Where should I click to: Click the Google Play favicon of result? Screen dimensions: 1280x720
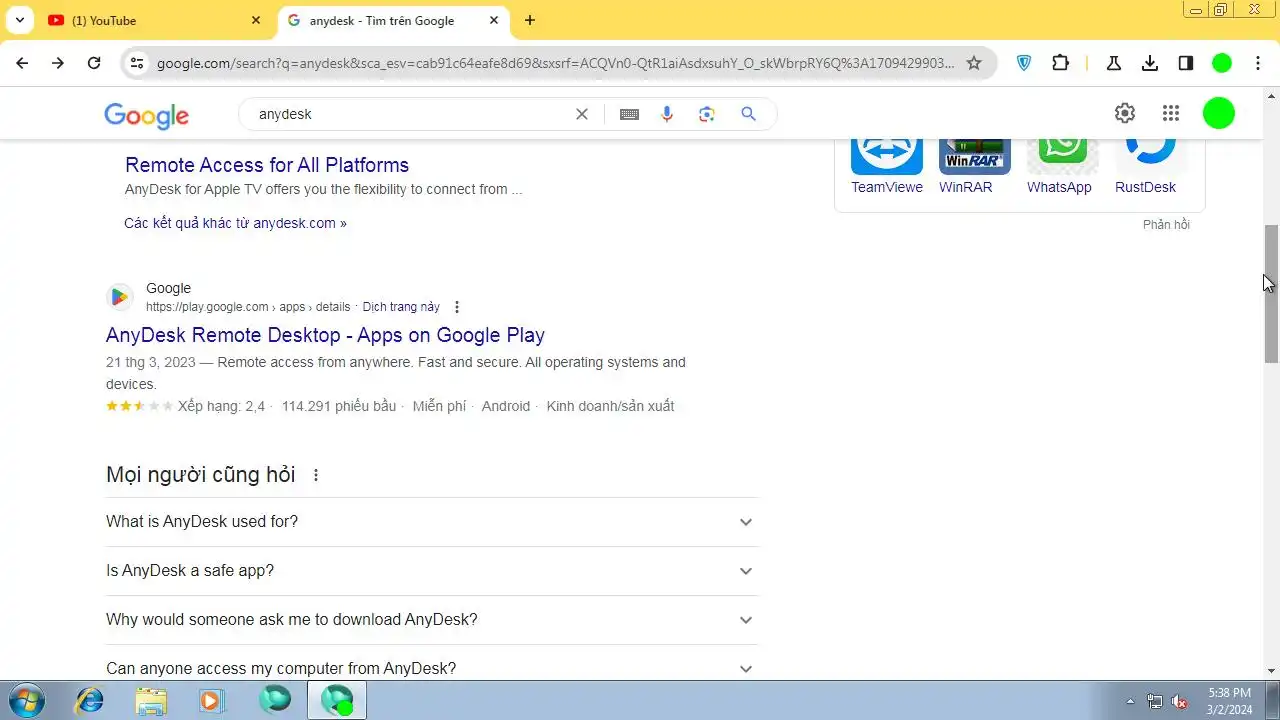[x=120, y=297]
